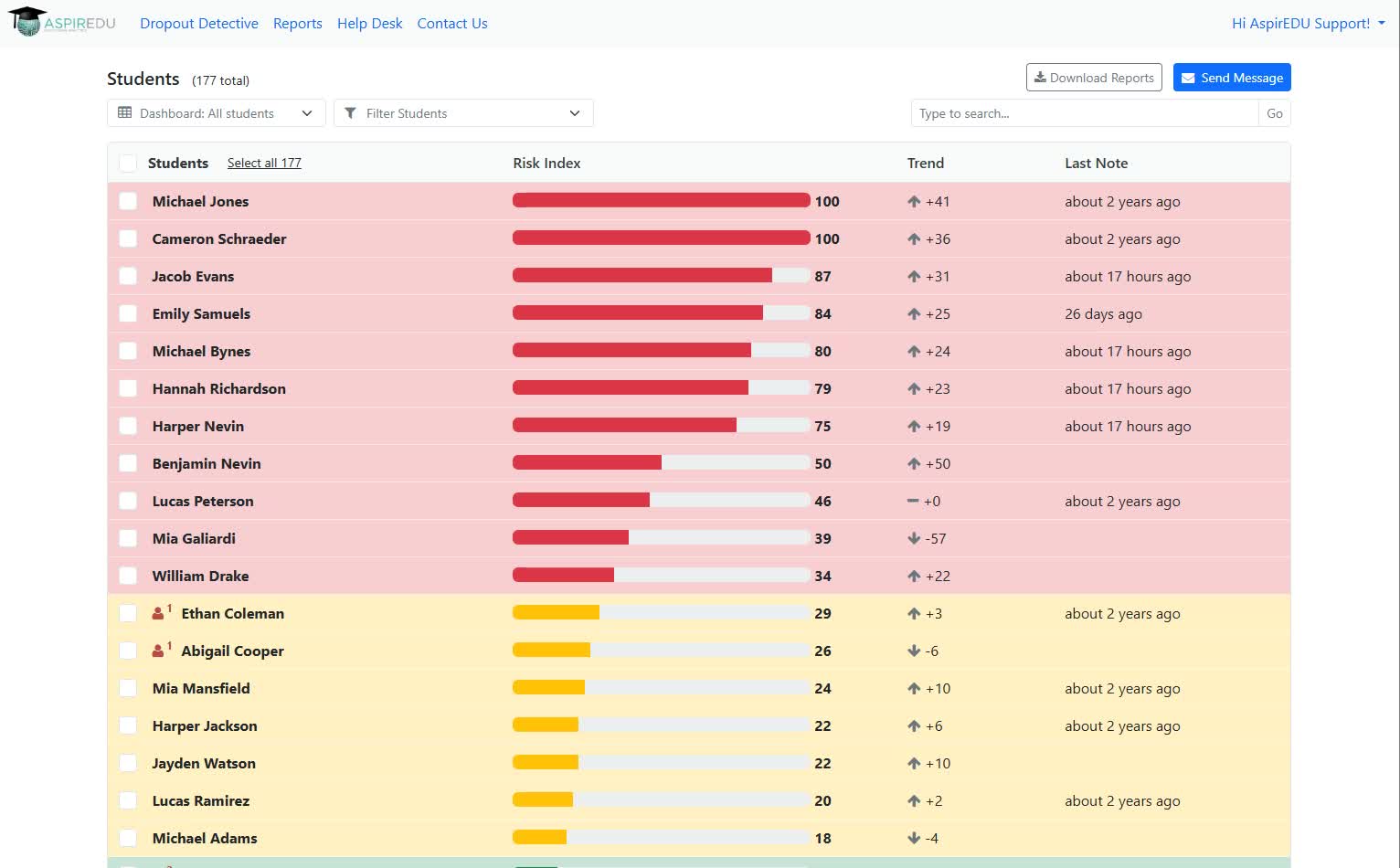Click the Trend column header
Screen dimensions: 1400x868
(x=926, y=163)
